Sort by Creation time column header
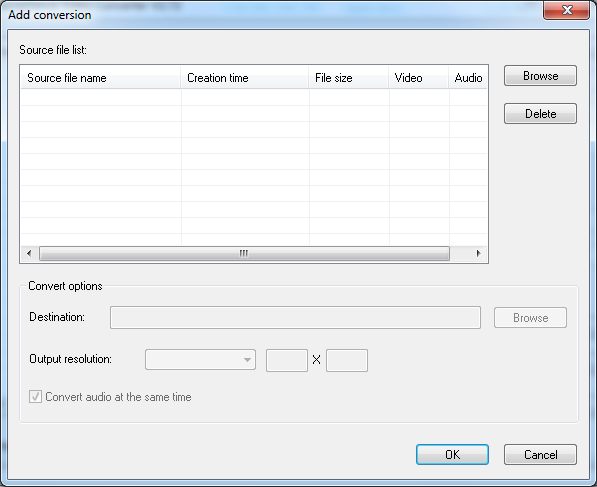 click(244, 78)
